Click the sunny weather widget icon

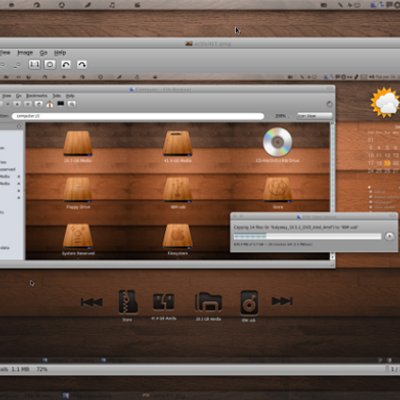(385, 102)
